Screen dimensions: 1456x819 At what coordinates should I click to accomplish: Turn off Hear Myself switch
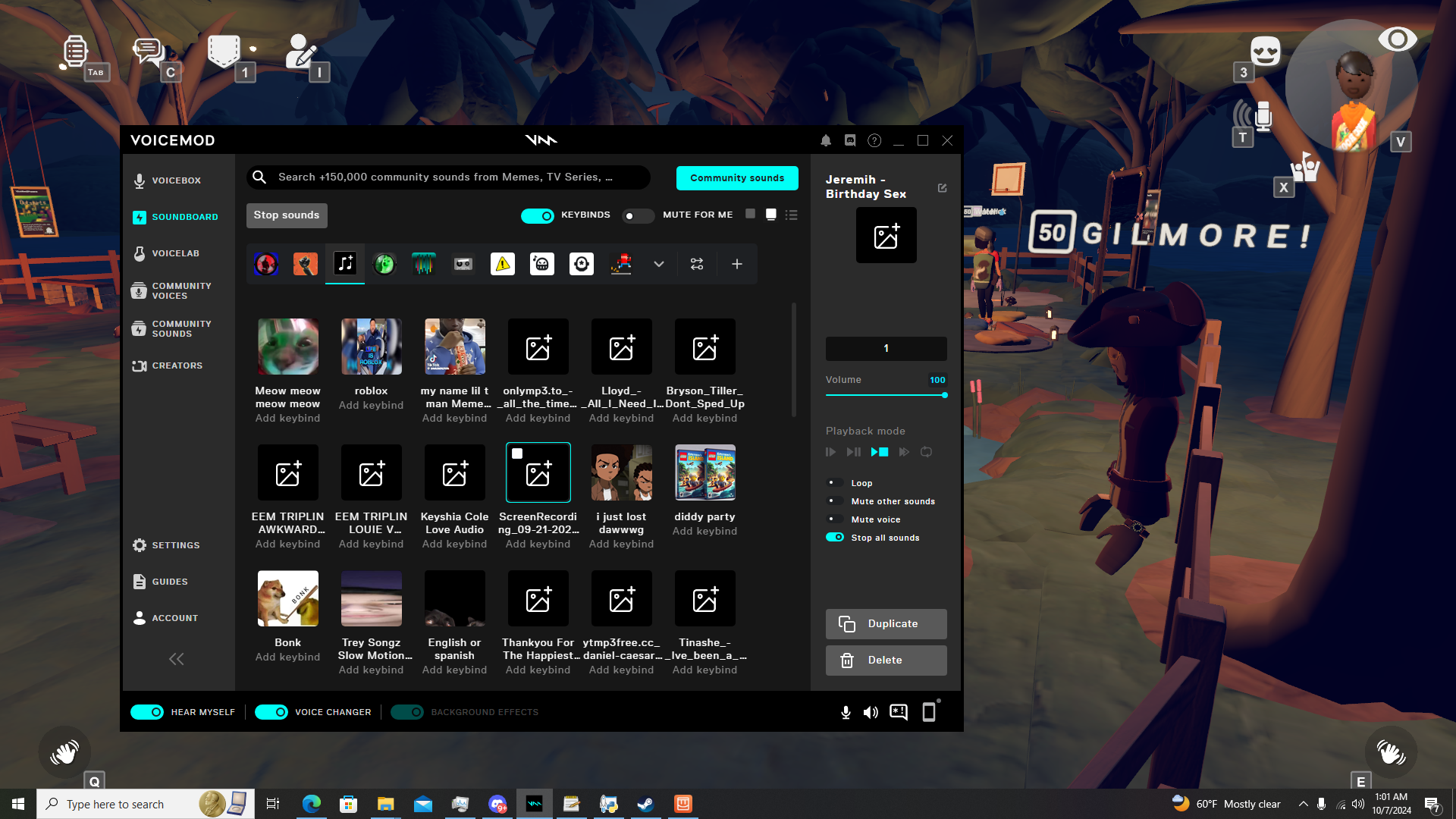(x=147, y=712)
